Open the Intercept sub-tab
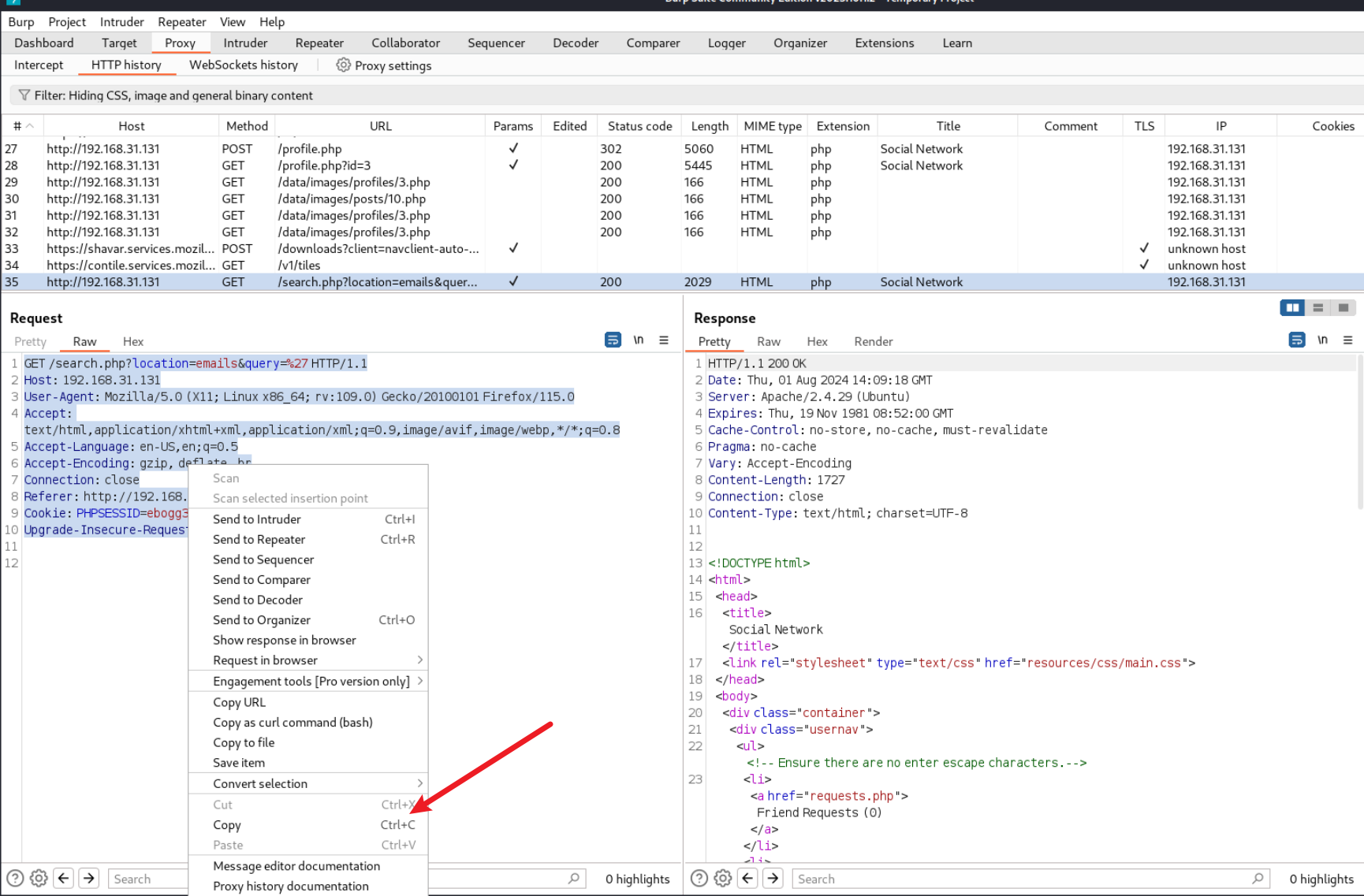The height and width of the screenshot is (896, 1364). coord(39,65)
